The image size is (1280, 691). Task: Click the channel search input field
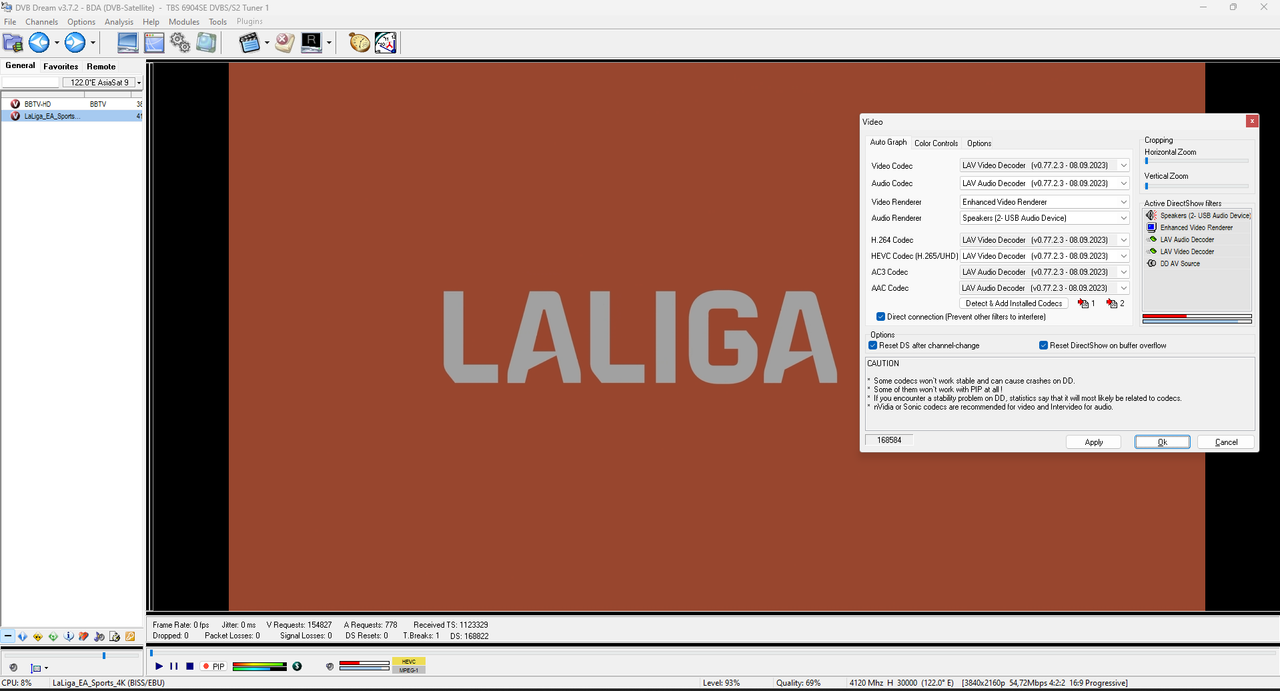pyautogui.click(x=30, y=83)
